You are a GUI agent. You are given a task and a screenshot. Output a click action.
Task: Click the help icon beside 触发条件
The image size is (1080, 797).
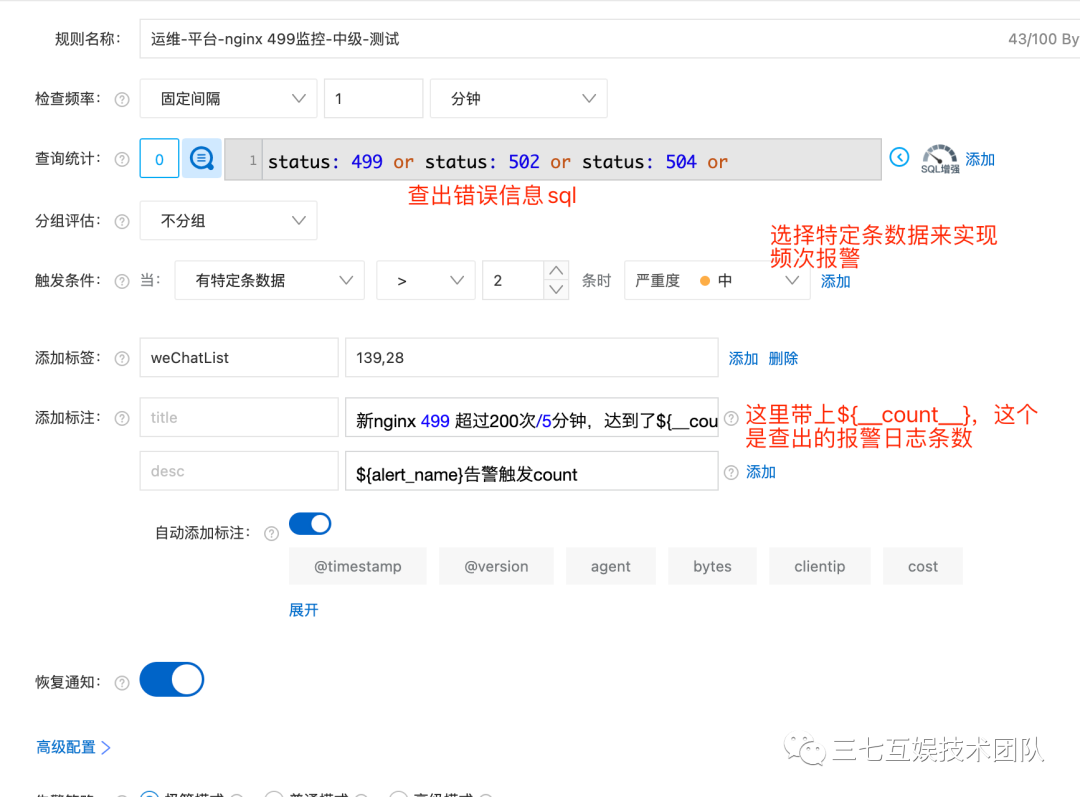tap(122, 281)
